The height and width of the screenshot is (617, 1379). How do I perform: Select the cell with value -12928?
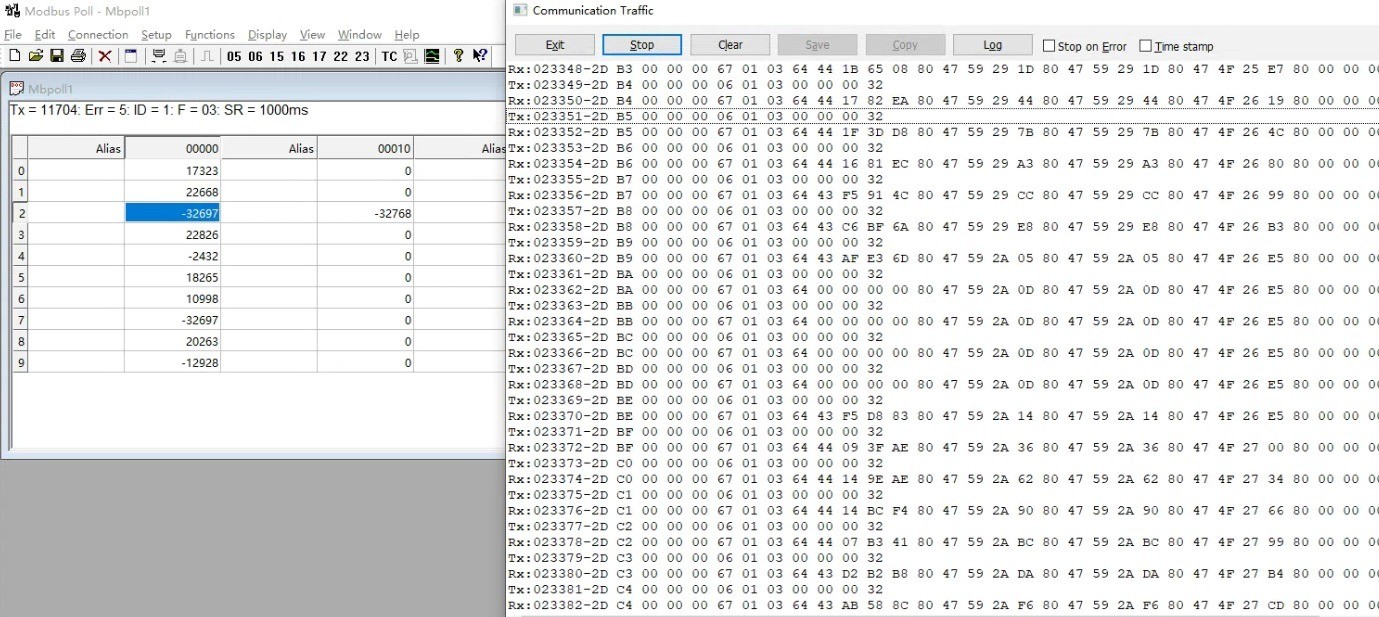172,363
